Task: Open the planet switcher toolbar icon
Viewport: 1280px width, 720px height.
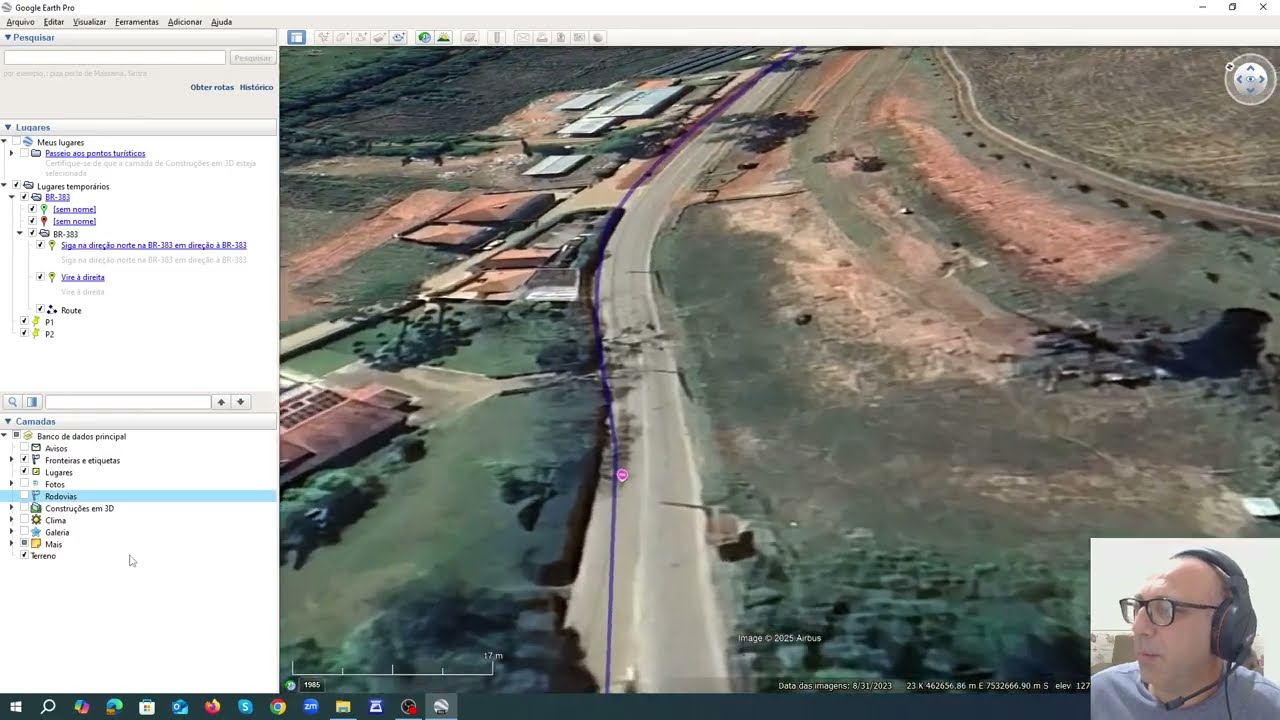Action: pyautogui.click(x=470, y=37)
